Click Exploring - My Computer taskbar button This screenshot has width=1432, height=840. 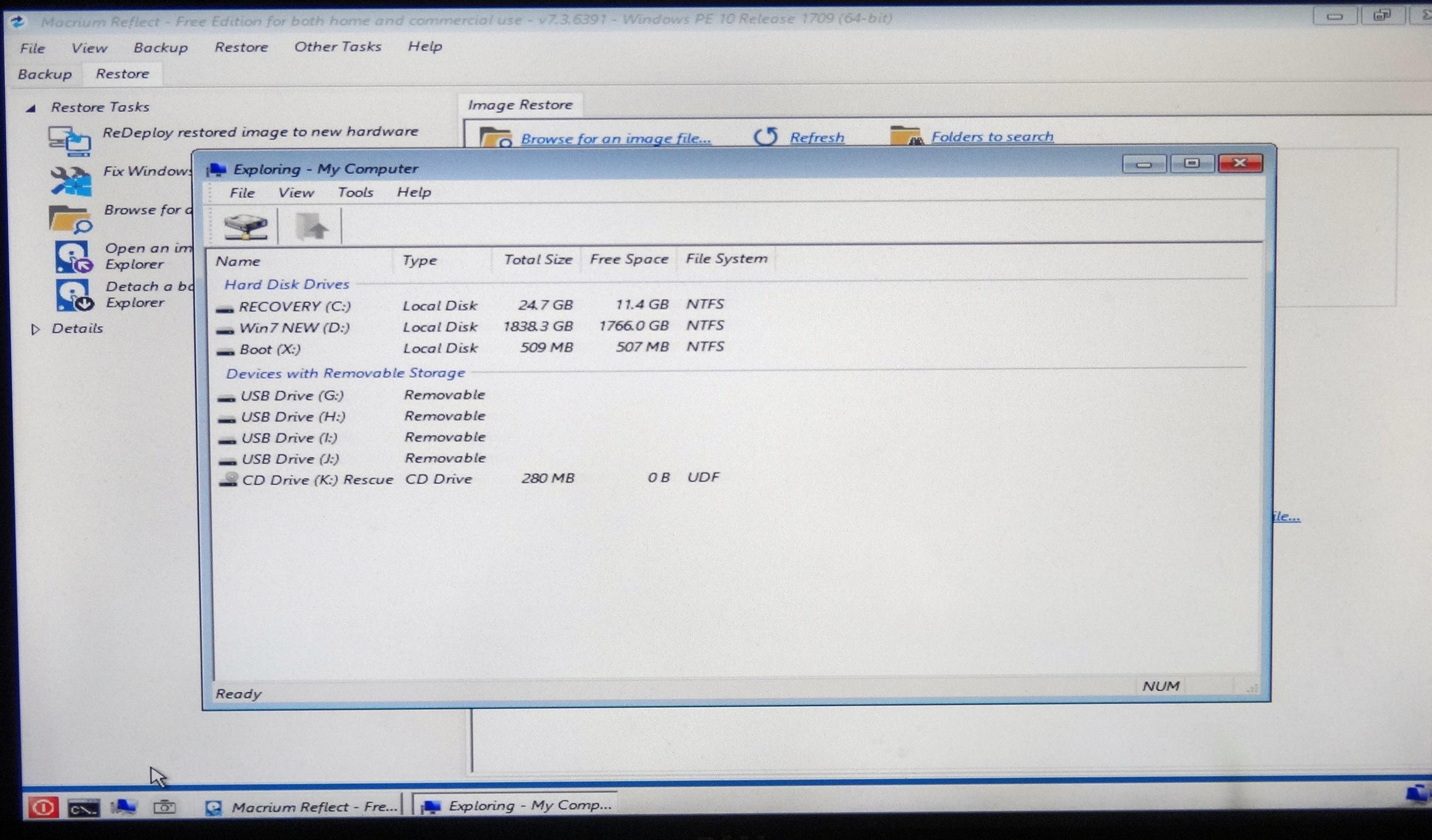(x=516, y=805)
